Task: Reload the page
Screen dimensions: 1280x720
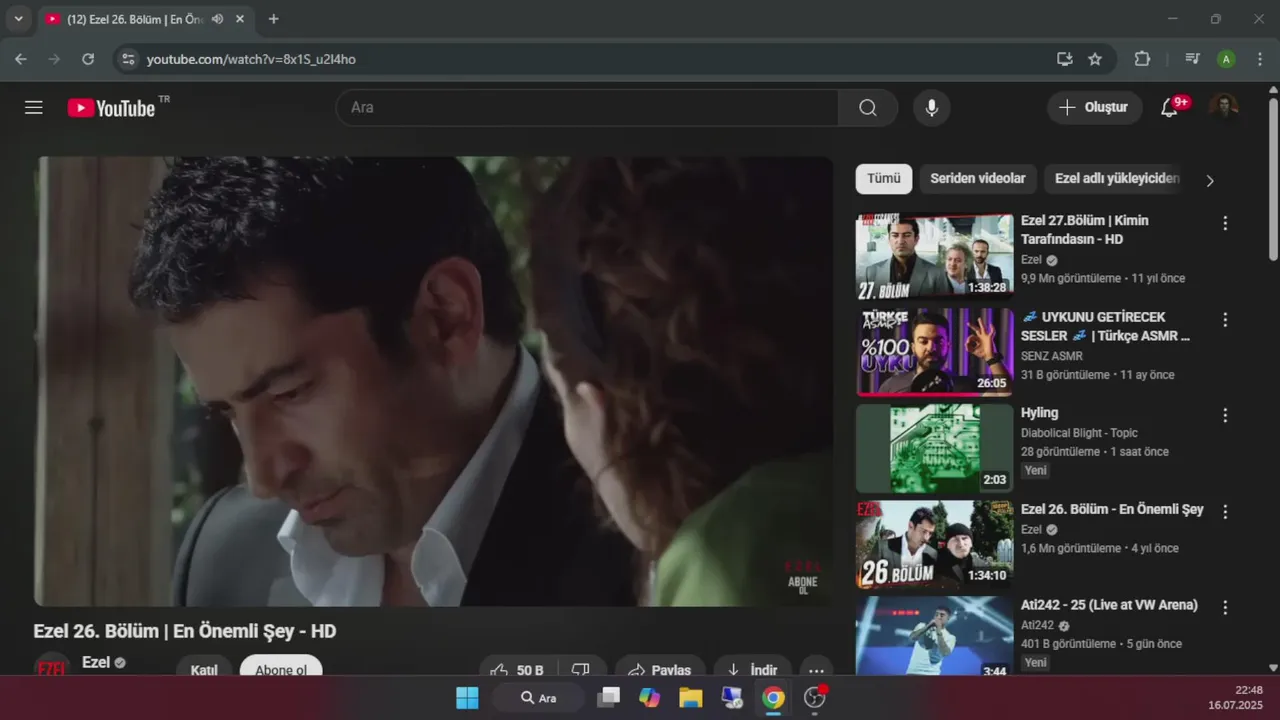Action: pos(88,59)
